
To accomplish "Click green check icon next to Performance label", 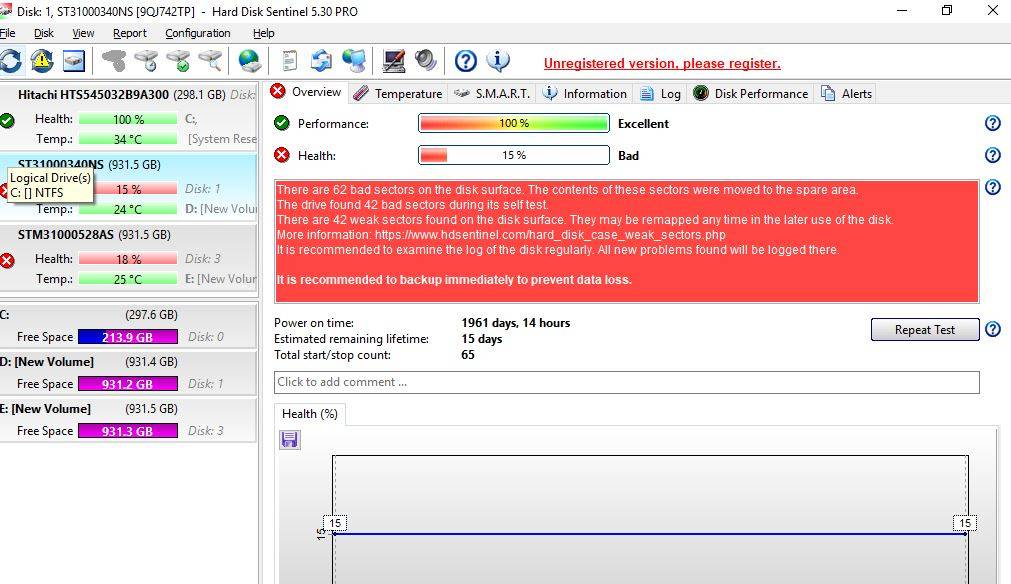I will 282,123.
